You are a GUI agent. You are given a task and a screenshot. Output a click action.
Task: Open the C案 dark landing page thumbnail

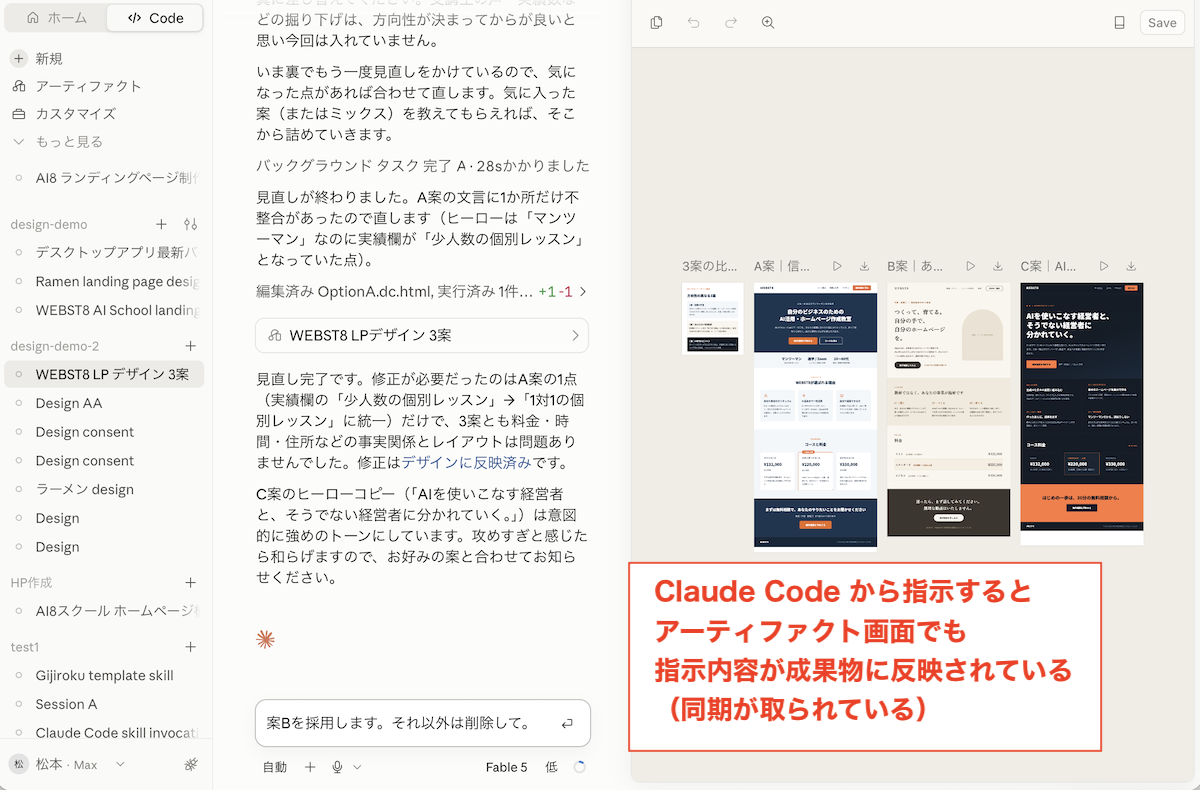[1082, 413]
